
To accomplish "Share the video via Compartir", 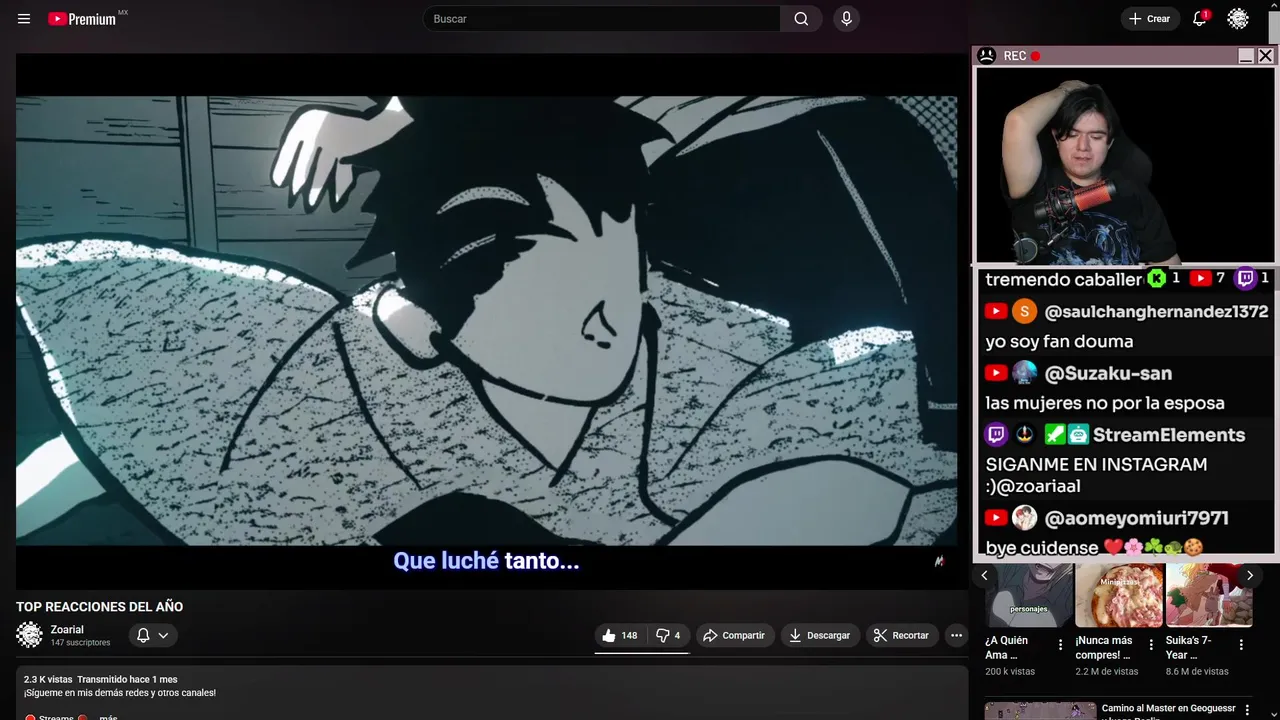I will [x=734, y=635].
